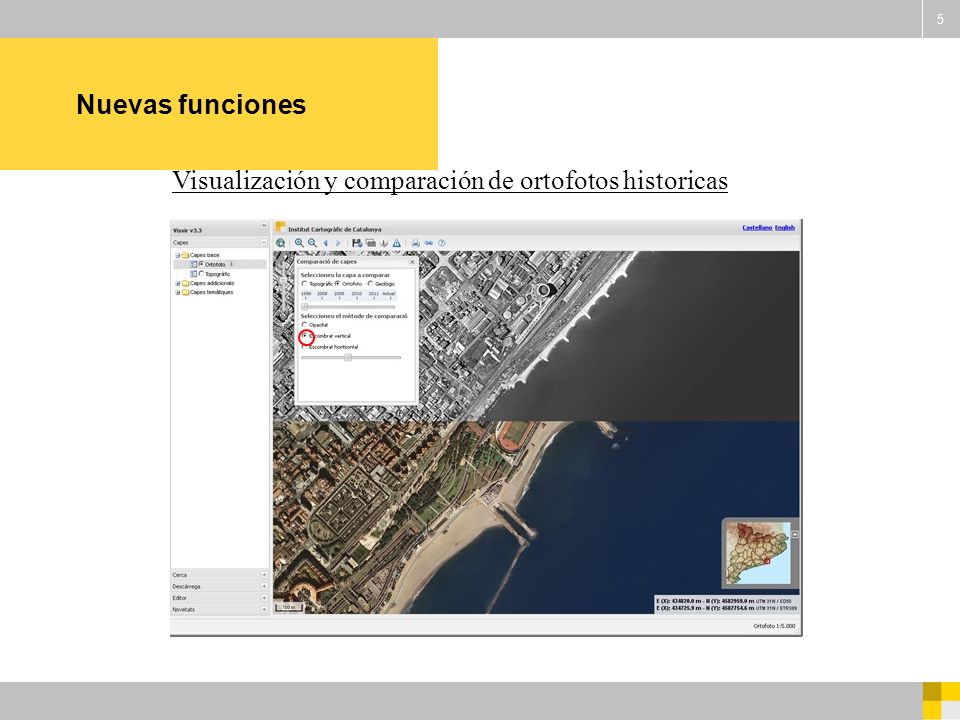Screen dimensions: 960x720
Task: Click the Descàrrega panel header
Action: (220, 587)
